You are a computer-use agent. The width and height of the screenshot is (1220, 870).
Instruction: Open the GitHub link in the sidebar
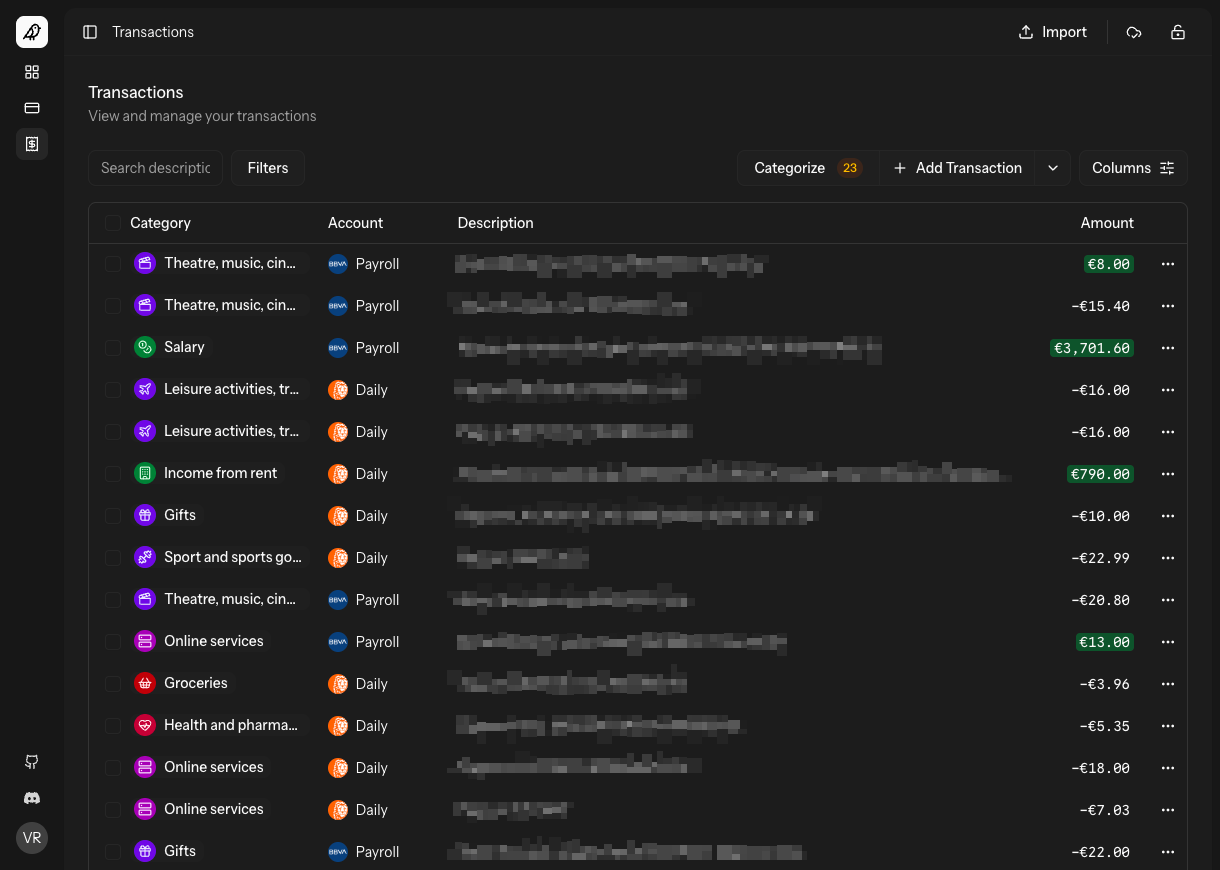point(31,762)
